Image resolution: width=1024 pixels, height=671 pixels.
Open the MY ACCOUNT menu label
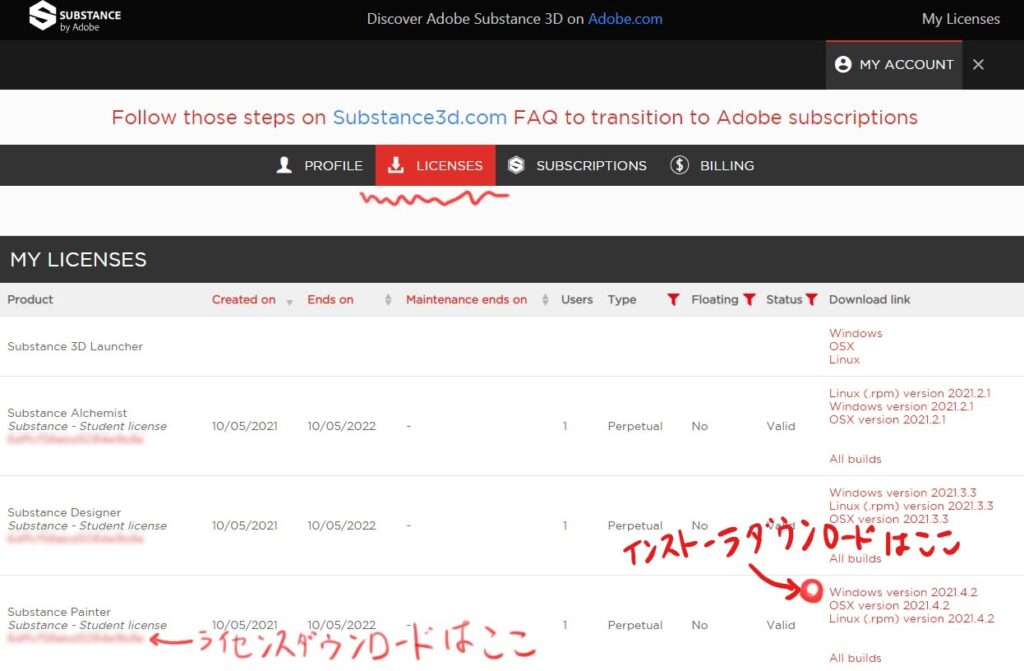click(906, 65)
